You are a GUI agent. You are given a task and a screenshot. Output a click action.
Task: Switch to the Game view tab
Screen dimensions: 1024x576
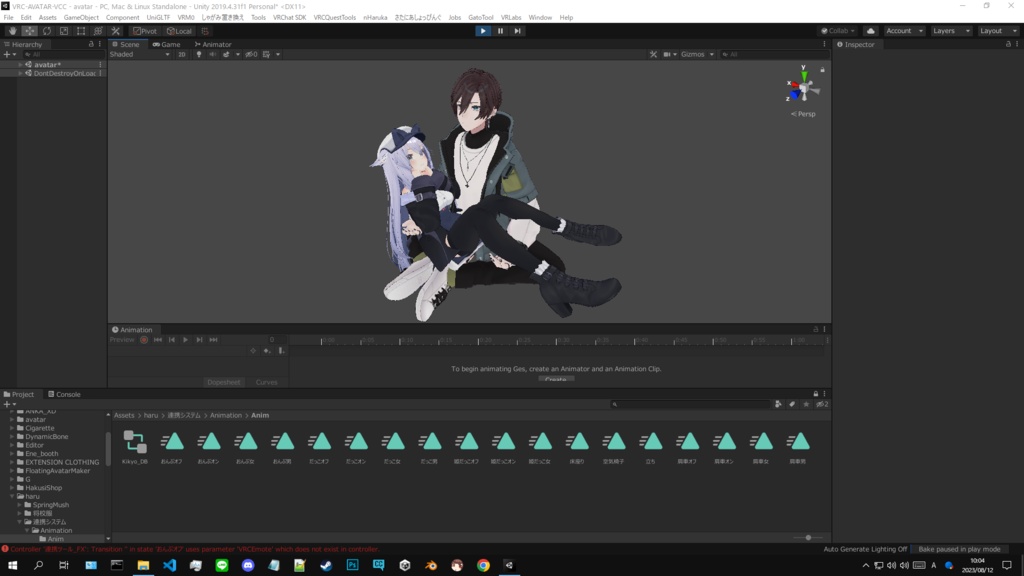tap(168, 44)
